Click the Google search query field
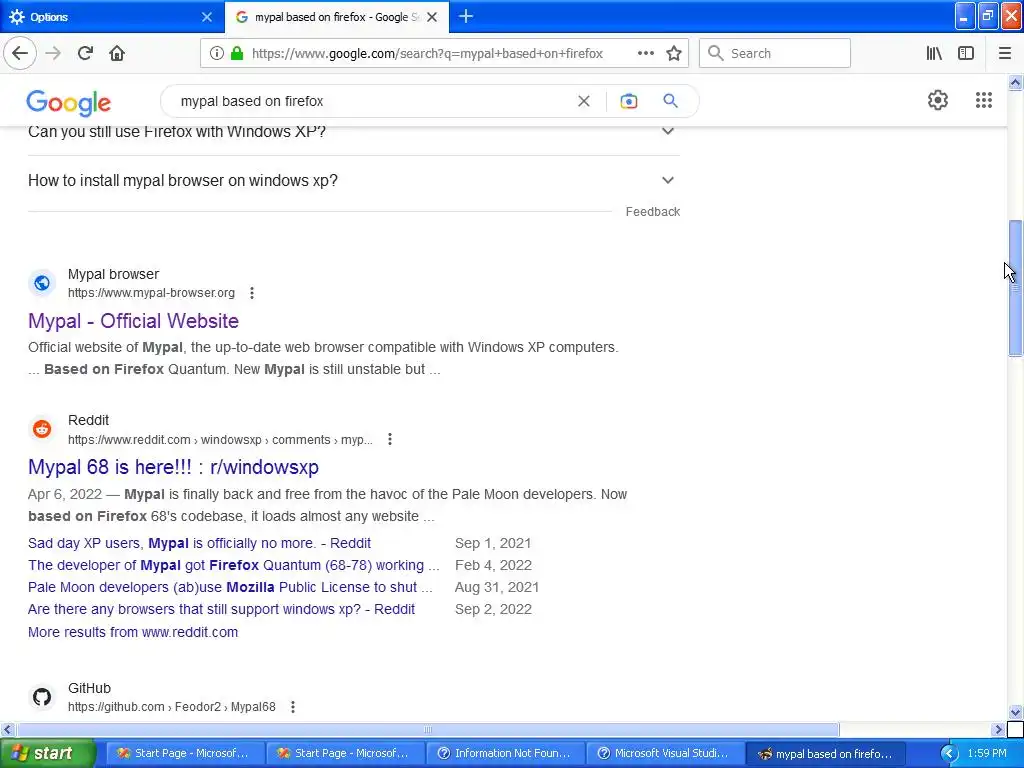This screenshot has height=768, width=1024. 372,101
